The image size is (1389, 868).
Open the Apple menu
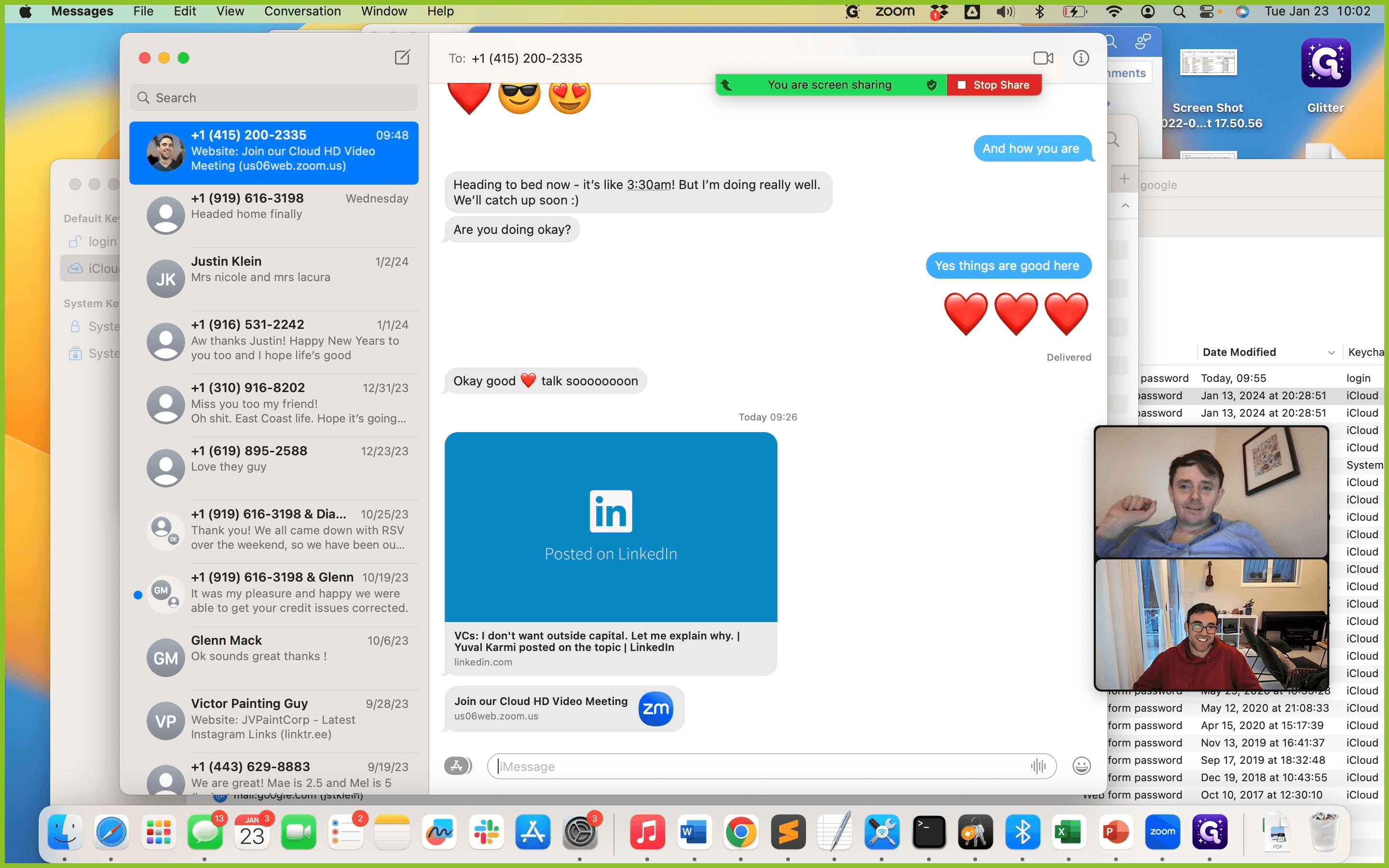tap(25, 12)
